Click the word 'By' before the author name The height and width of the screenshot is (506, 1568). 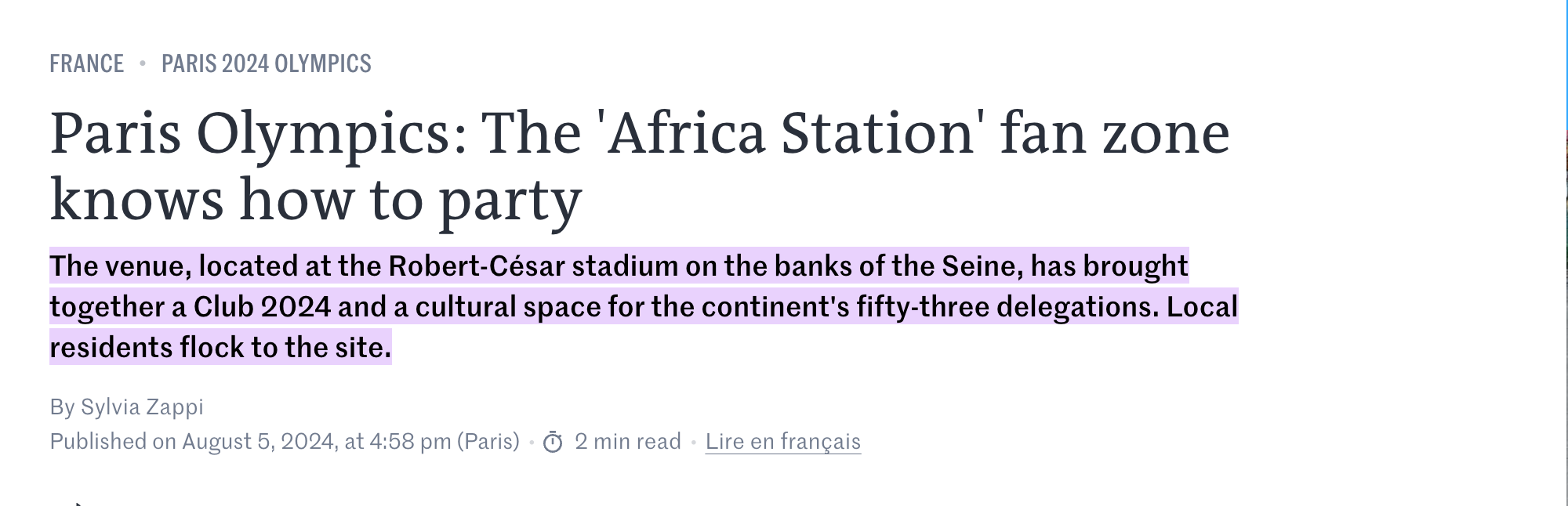[x=62, y=407]
